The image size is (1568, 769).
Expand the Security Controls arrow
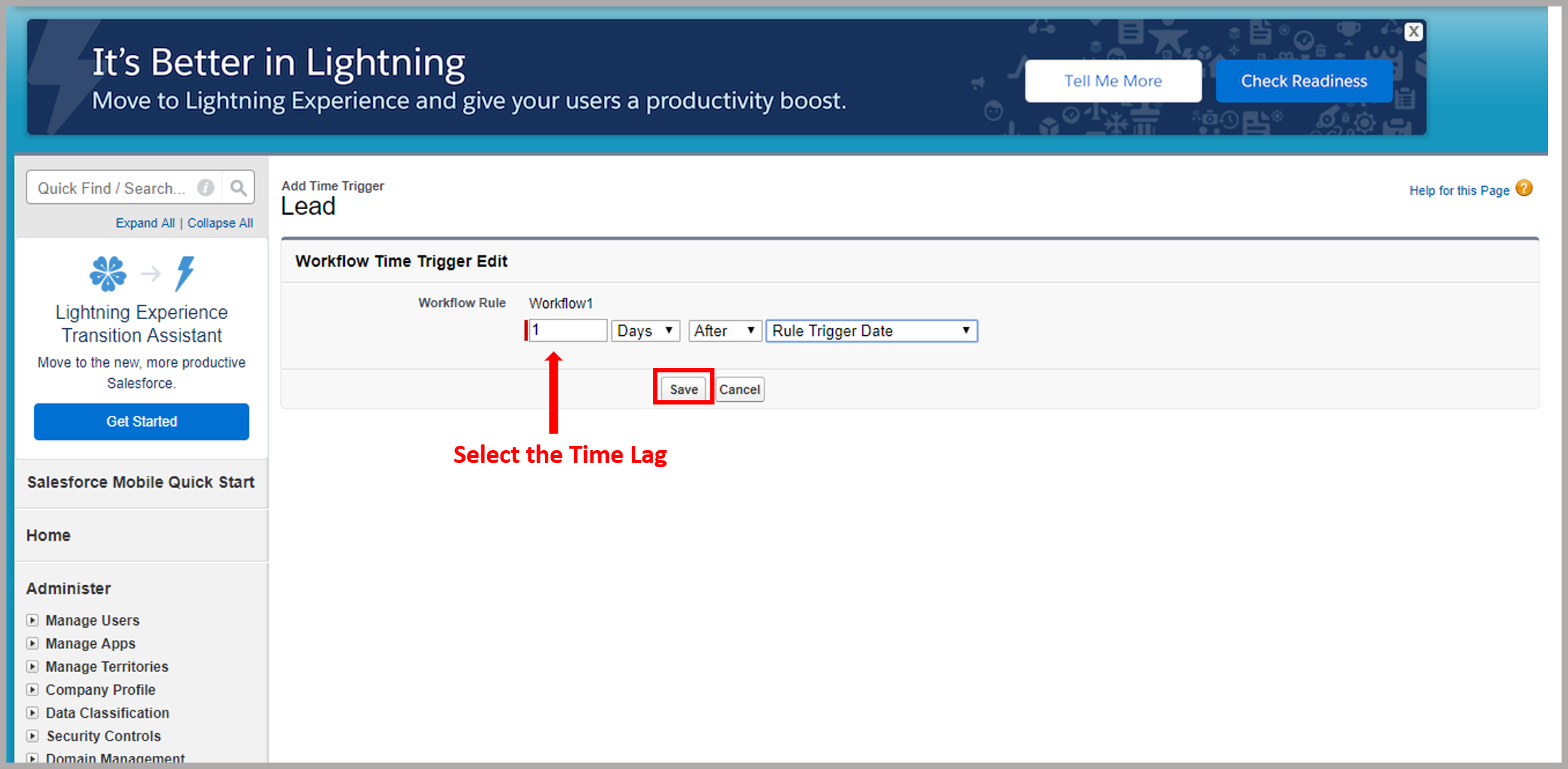click(x=33, y=735)
